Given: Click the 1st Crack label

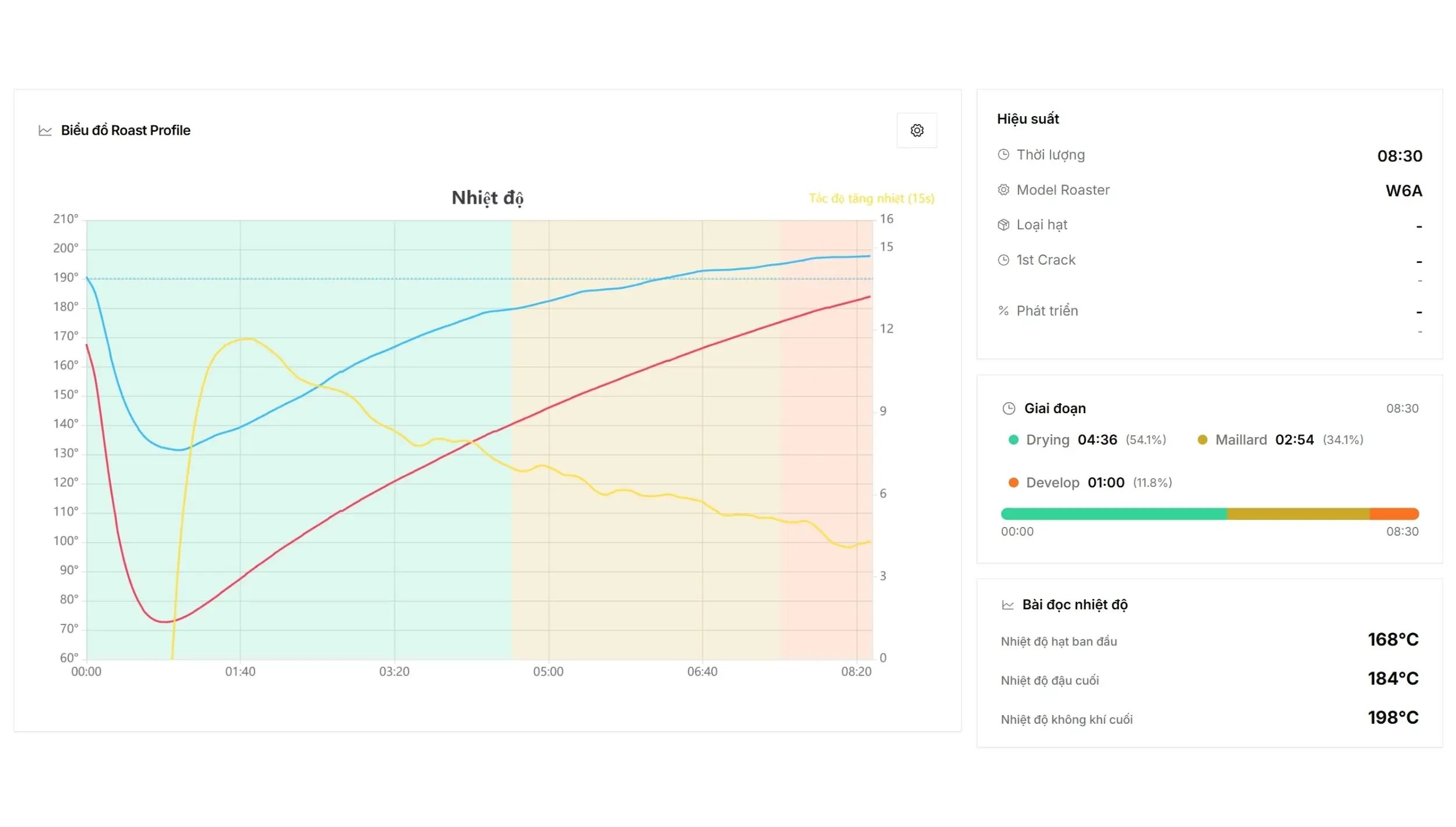Looking at the screenshot, I should 1046,260.
